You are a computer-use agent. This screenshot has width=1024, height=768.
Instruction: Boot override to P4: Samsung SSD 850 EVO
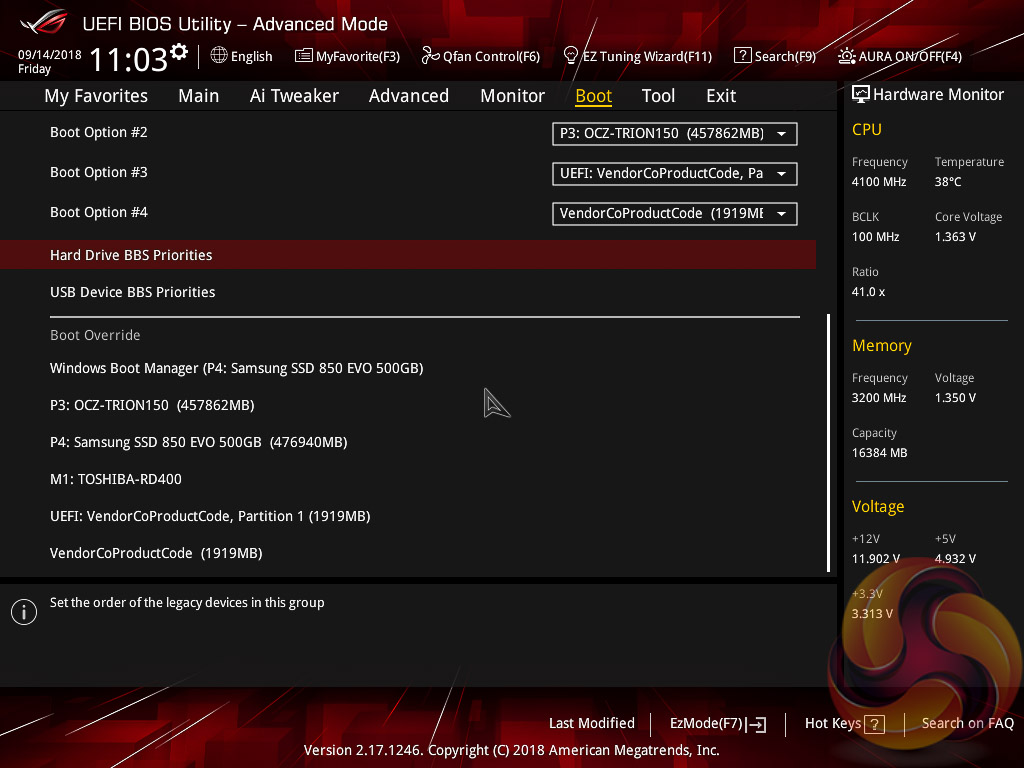199,442
